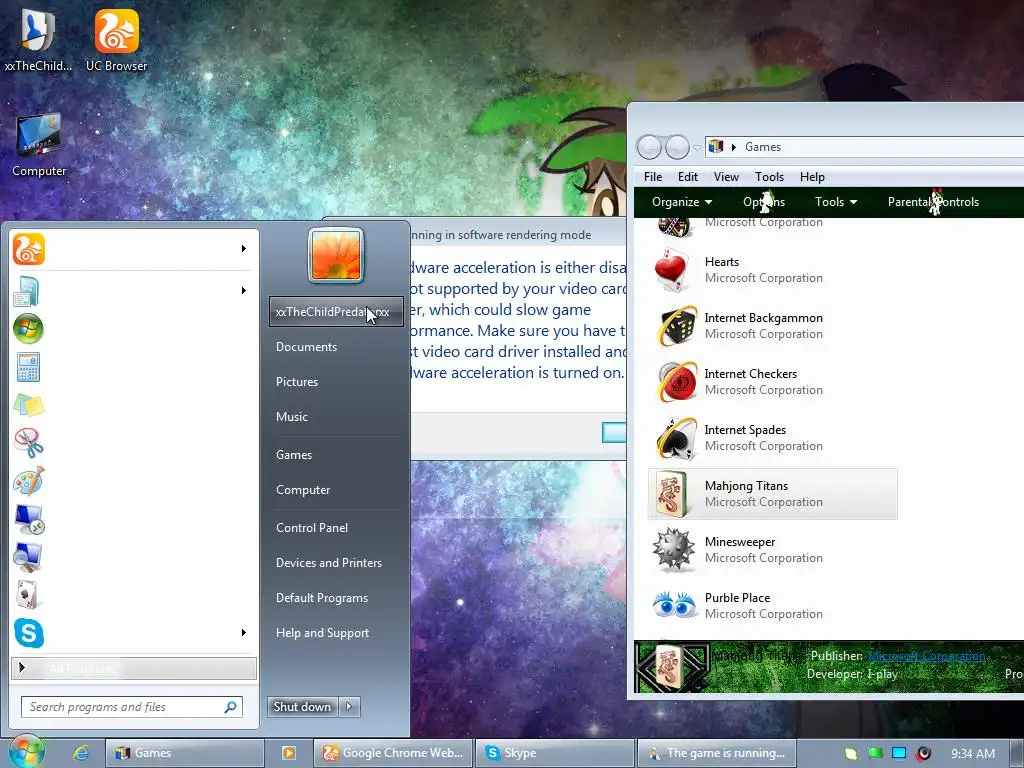Select Hearts game icon in Games window
This screenshot has height=768, width=1024.
672,270
